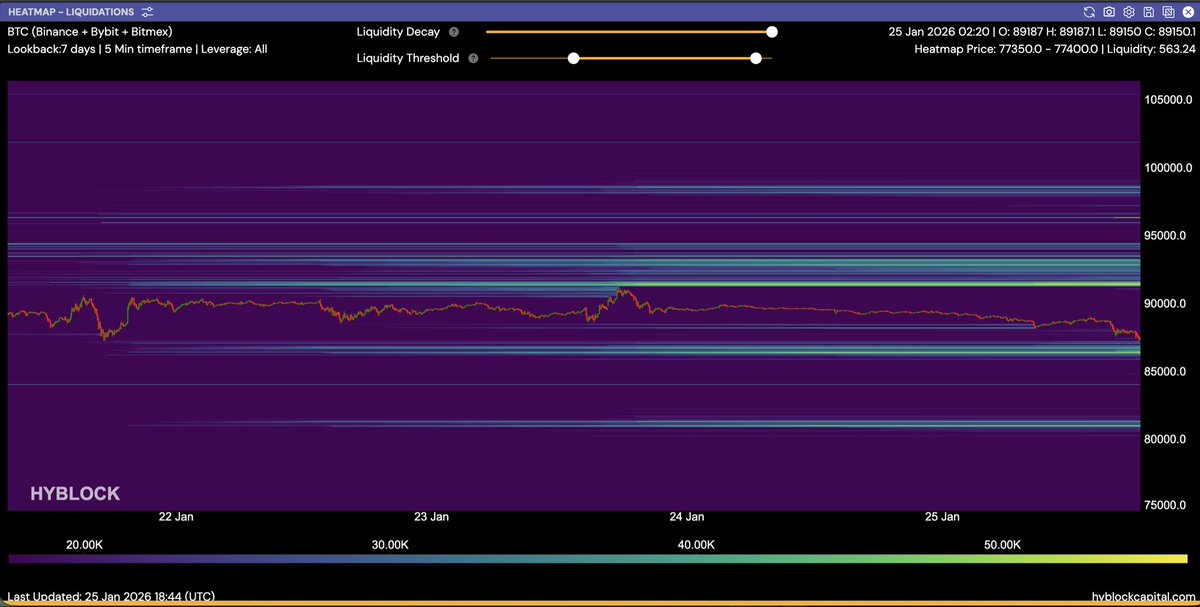This screenshot has width=1200, height=607.
Task: Click the Liquidity Decay help icon
Action: click(455, 31)
